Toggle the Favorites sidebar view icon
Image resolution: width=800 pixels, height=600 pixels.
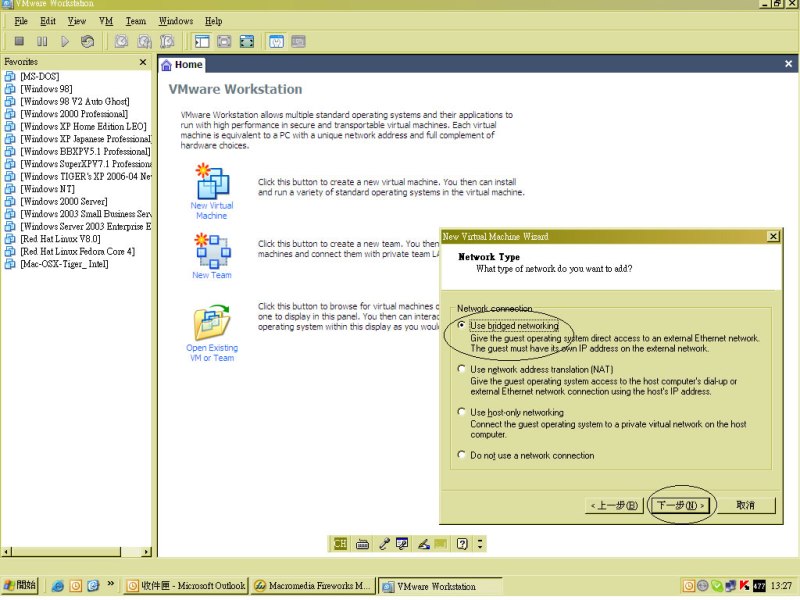click(202, 41)
